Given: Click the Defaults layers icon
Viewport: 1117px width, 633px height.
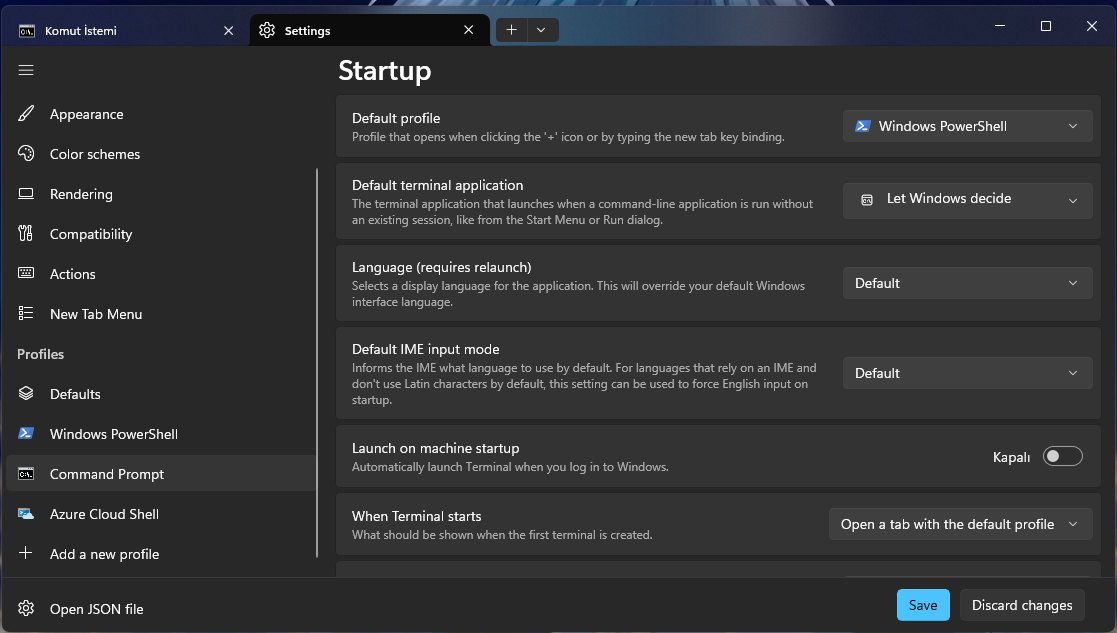Looking at the screenshot, I should 26,393.
